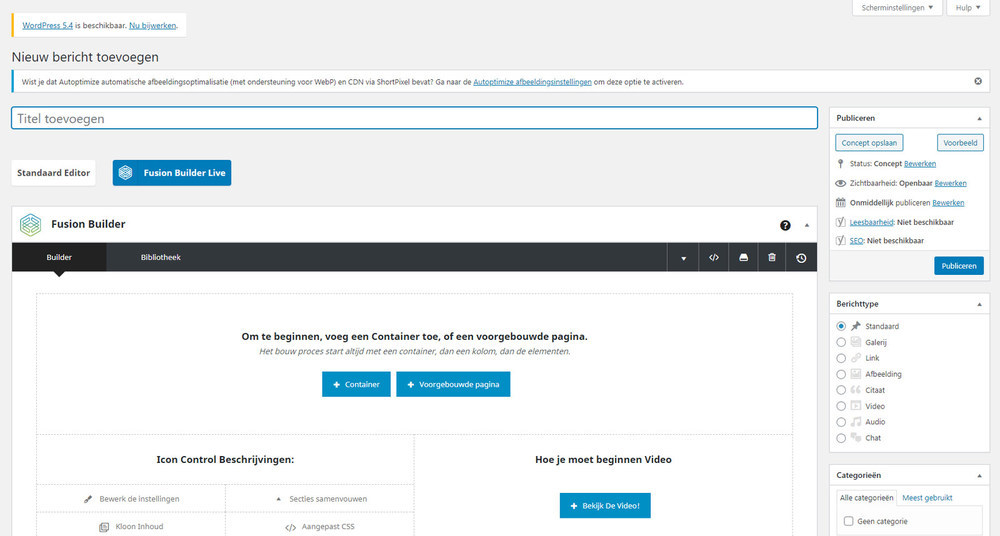Click the Kloon Inhoud clone icon
Image resolution: width=1000 pixels, height=536 pixels.
(x=104, y=527)
